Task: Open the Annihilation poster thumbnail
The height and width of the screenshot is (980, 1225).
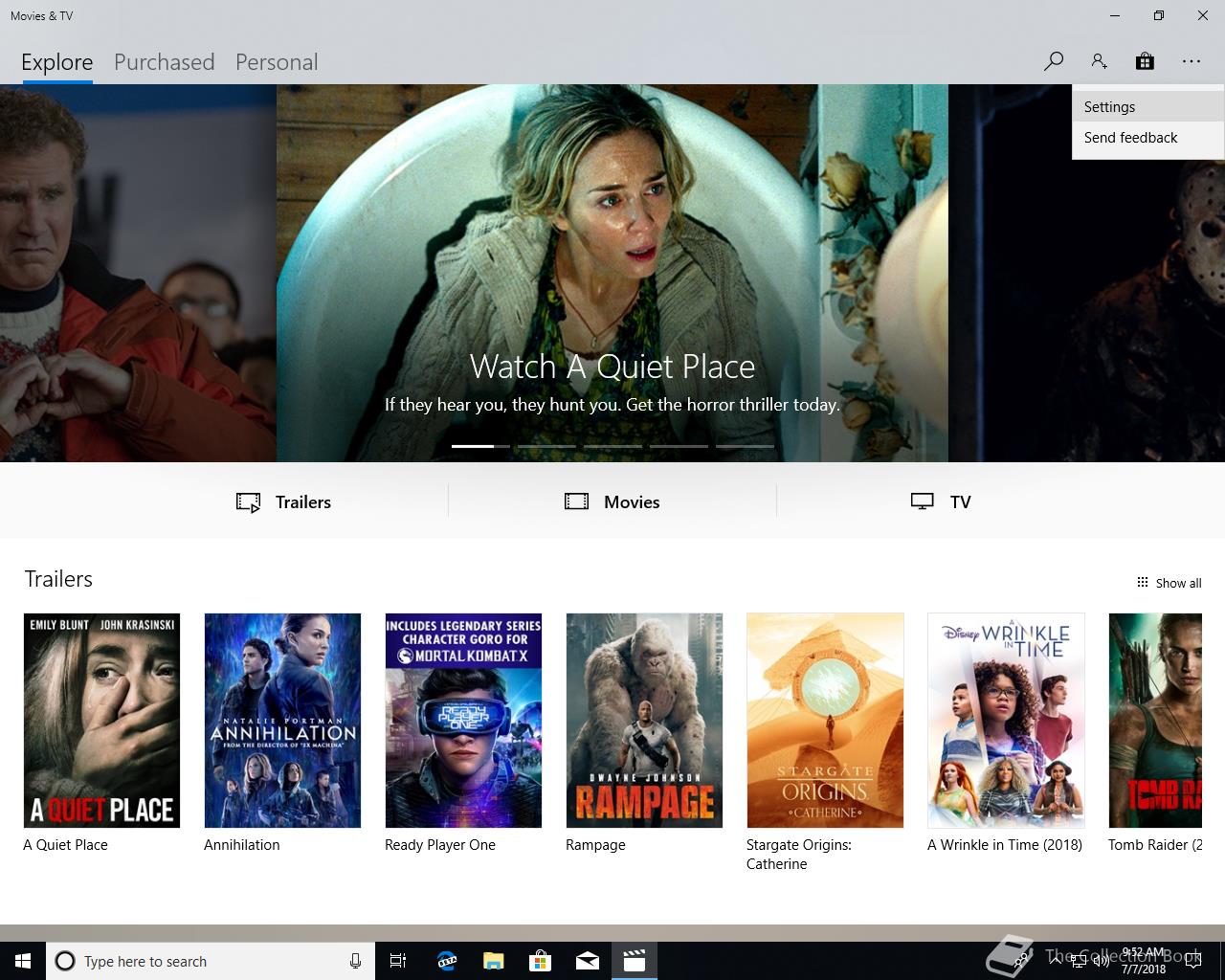Action: point(282,721)
